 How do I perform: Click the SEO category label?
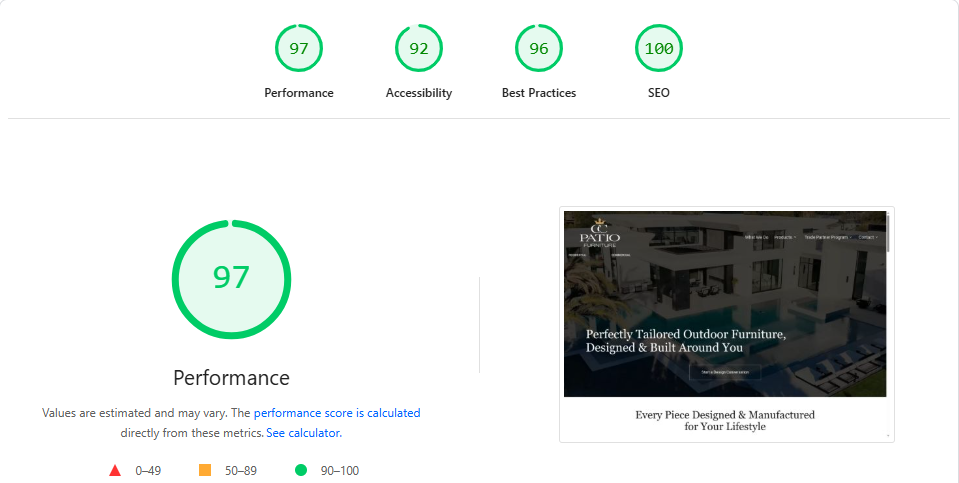(659, 93)
